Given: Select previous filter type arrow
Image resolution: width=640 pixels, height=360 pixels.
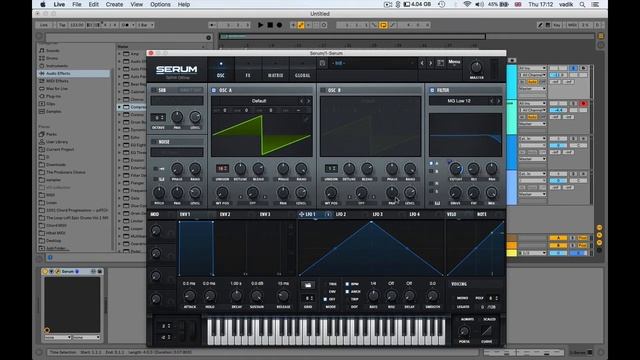Looking at the screenshot, I should point(492,101).
